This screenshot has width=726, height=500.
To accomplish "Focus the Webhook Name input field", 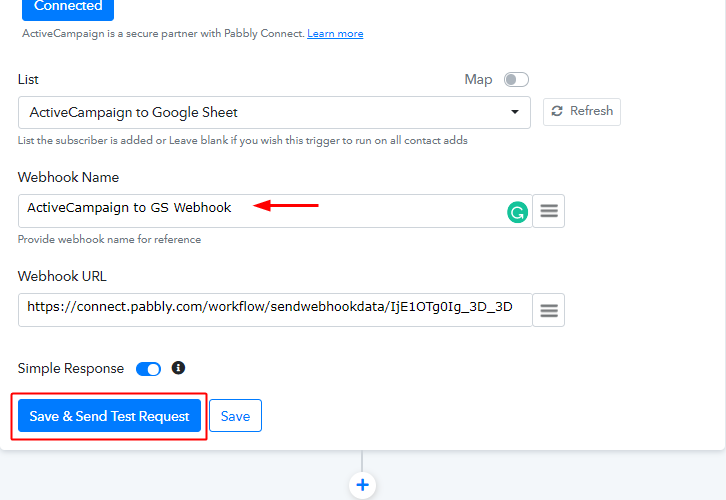I will click(275, 211).
